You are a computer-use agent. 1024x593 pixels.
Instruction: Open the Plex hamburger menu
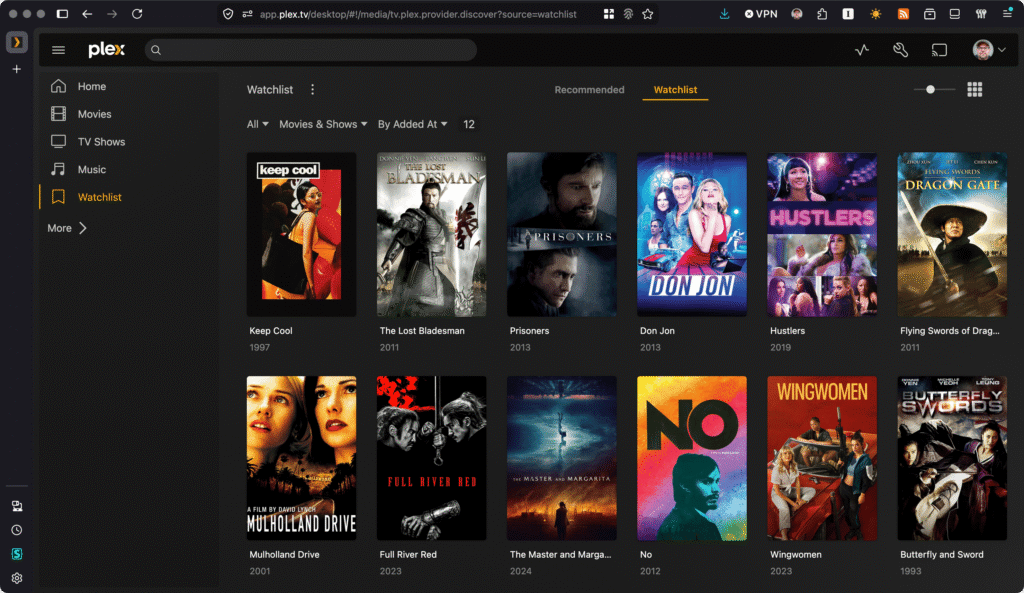tap(58, 50)
